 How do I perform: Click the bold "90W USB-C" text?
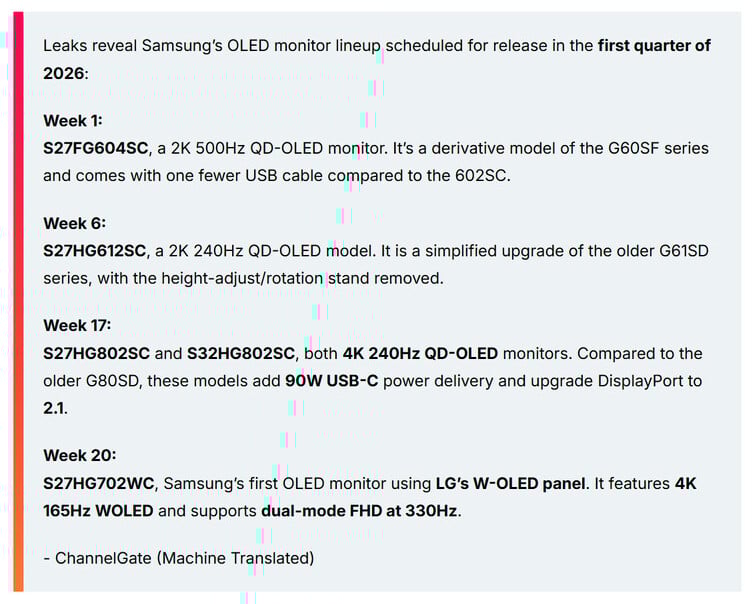pos(333,381)
